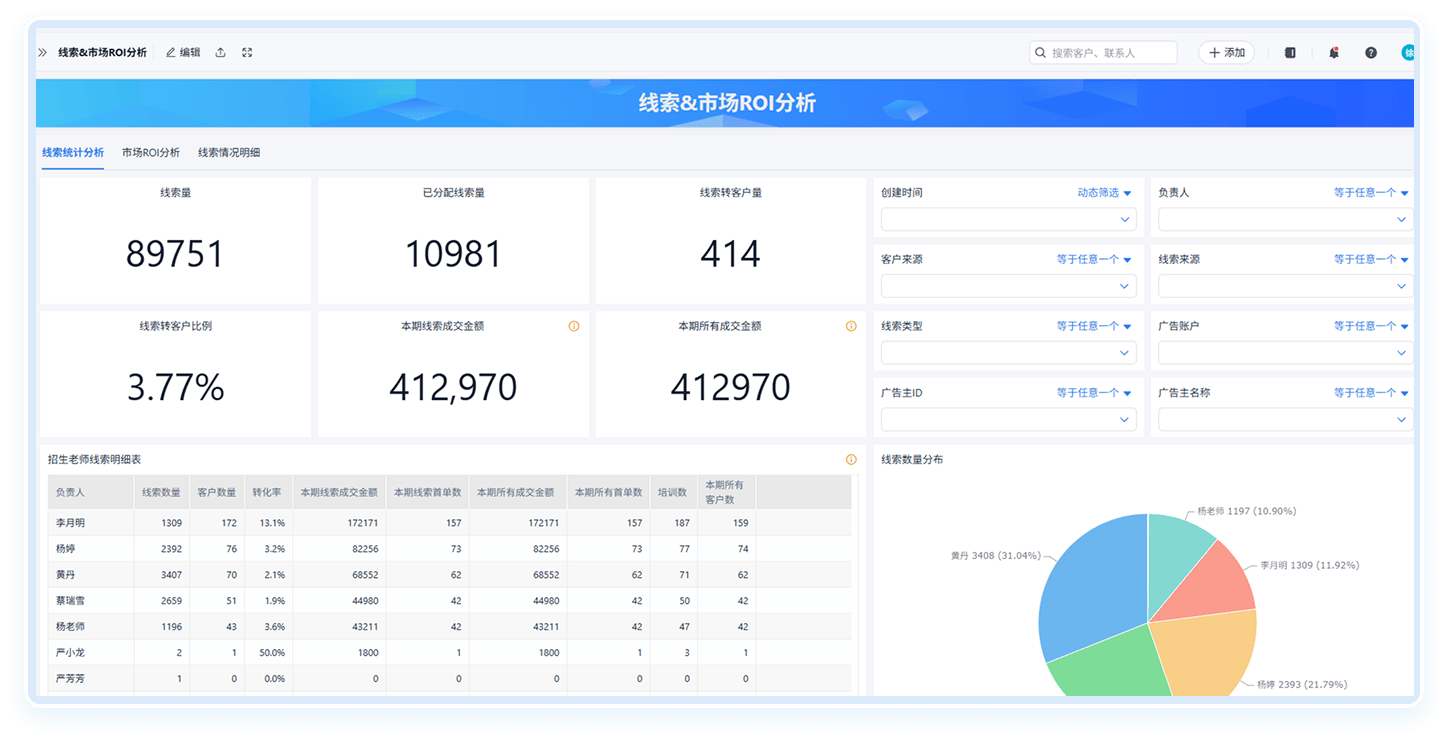The image size is (1448, 740).
Task: Click the share/export icon beside 编辑
Action: pyautogui.click(x=221, y=53)
